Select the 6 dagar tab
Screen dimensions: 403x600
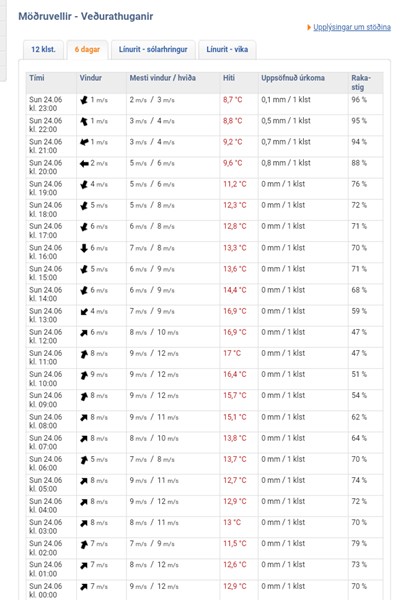pyautogui.click(x=87, y=50)
